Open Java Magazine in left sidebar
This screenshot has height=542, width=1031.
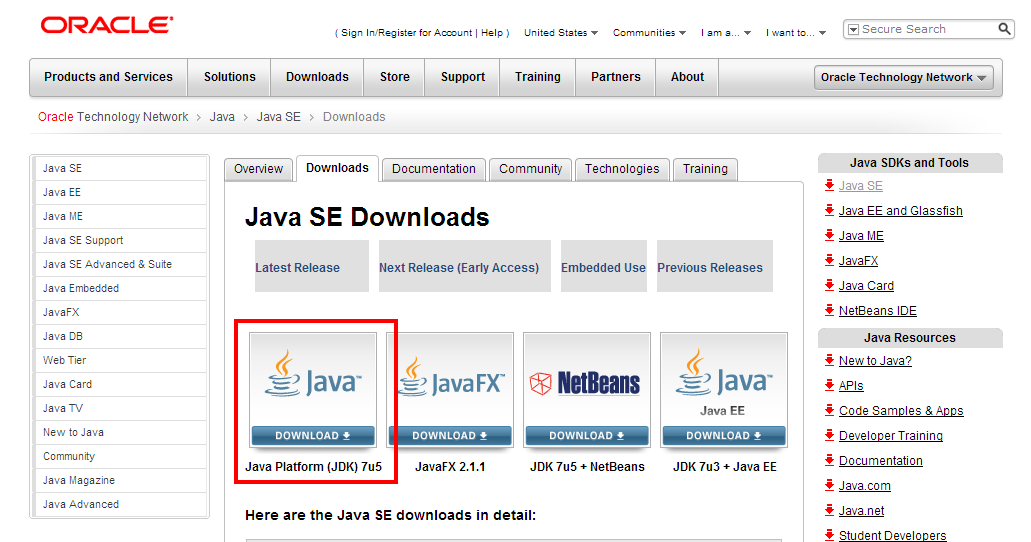click(x=121, y=480)
